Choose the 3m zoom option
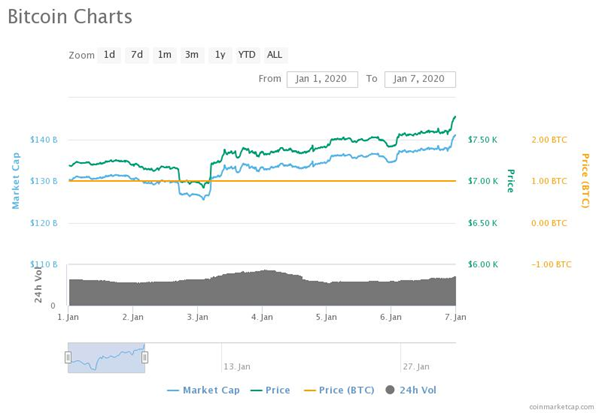The width and height of the screenshot is (602, 413). [192, 55]
